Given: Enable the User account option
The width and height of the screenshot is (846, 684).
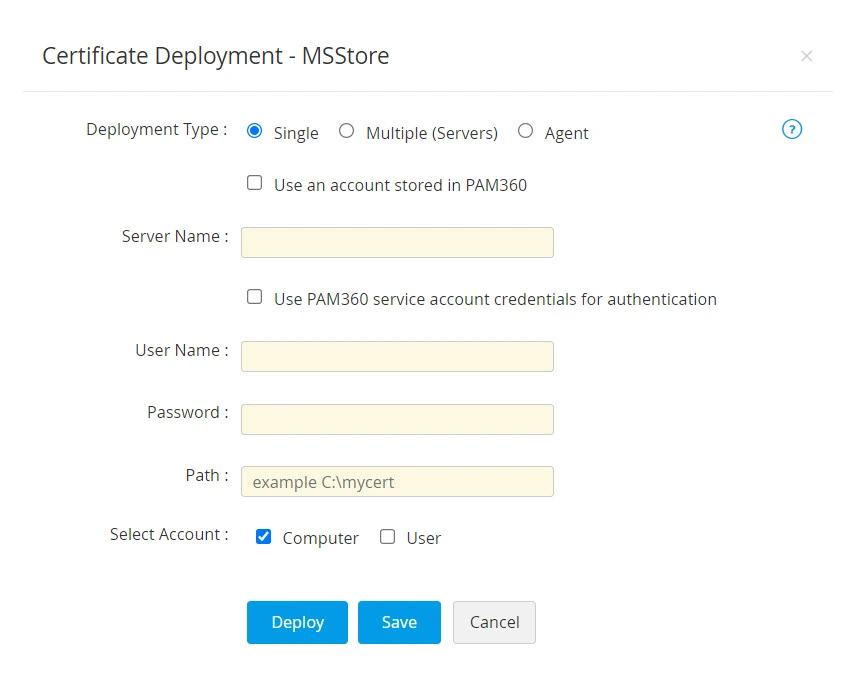Looking at the screenshot, I should tap(387, 536).
